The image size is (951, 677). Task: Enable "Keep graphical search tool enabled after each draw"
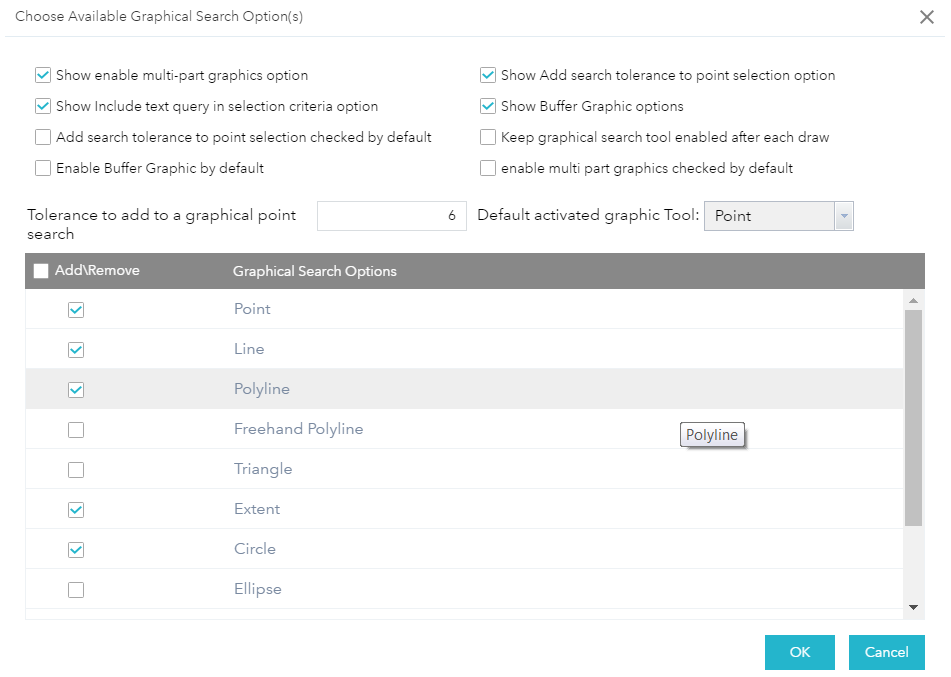(488, 137)
